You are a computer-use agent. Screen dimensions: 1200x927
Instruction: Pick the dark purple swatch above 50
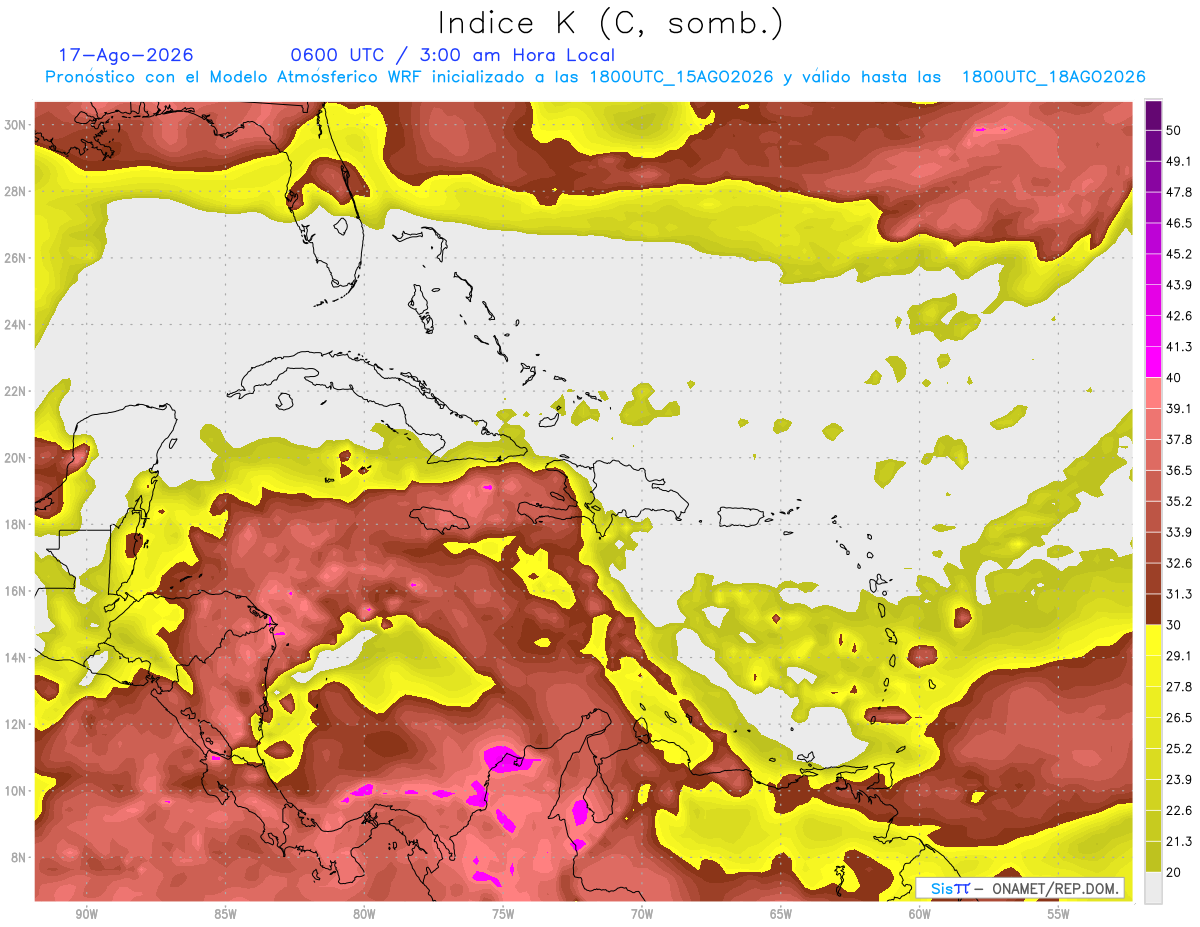coord(1153,115)
